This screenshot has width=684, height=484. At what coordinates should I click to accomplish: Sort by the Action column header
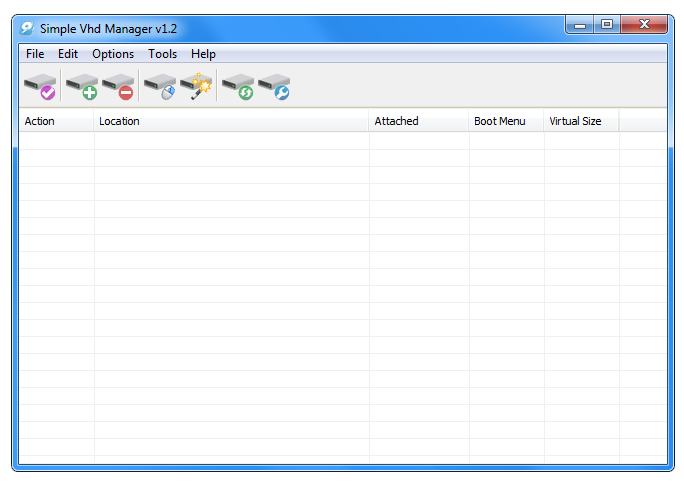(56, 121)
